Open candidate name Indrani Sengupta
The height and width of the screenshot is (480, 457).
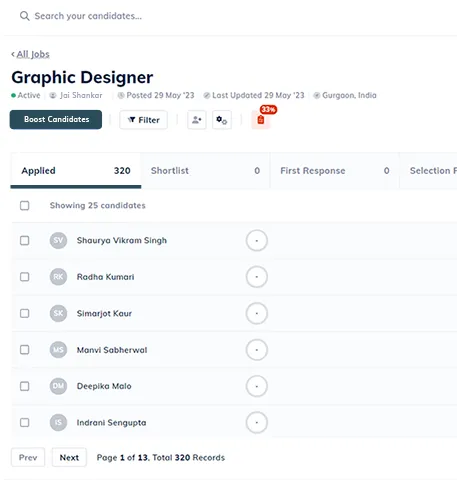pyautogui.click(x=111, y=423)
